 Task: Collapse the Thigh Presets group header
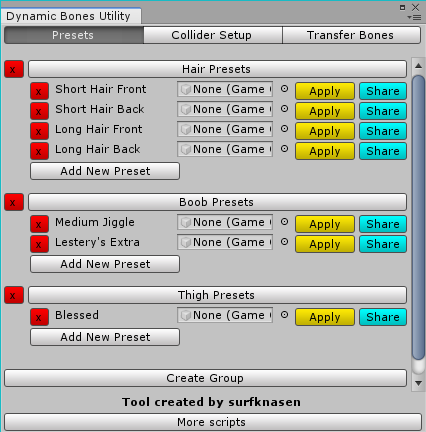217,295
